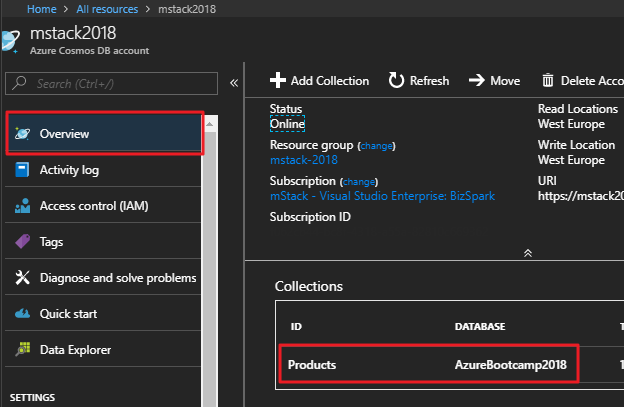Viewport: 624px width, 407px height.
Task: Click the Overview planet icon
Action: pos(22,134)
